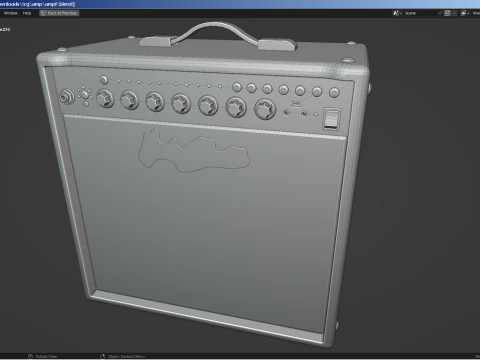Open the scene browse dropdown icon
Screen dimensions: 480x360
tap(397, 13)
